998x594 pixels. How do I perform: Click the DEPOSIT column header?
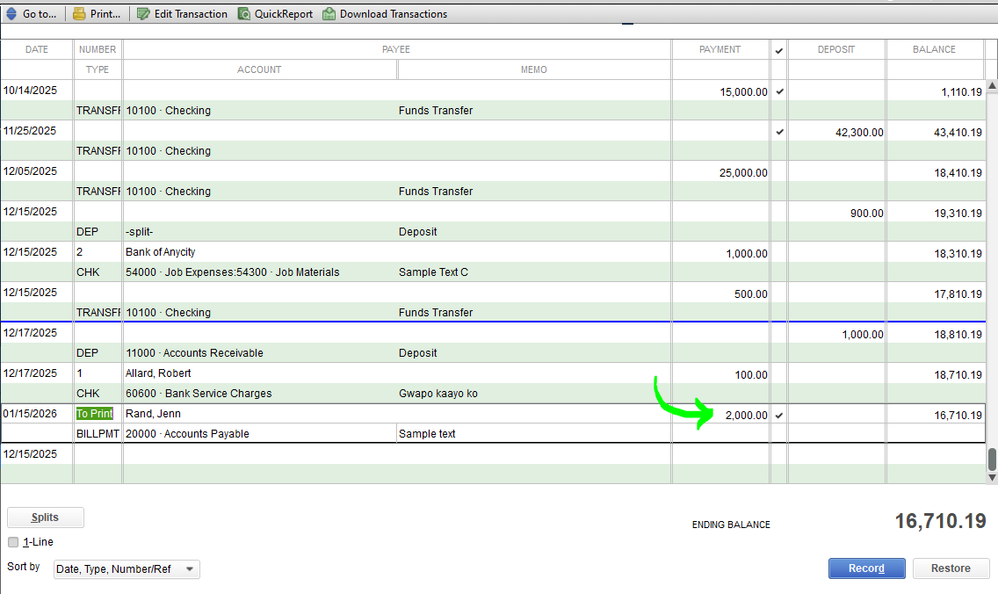(836, 49)
